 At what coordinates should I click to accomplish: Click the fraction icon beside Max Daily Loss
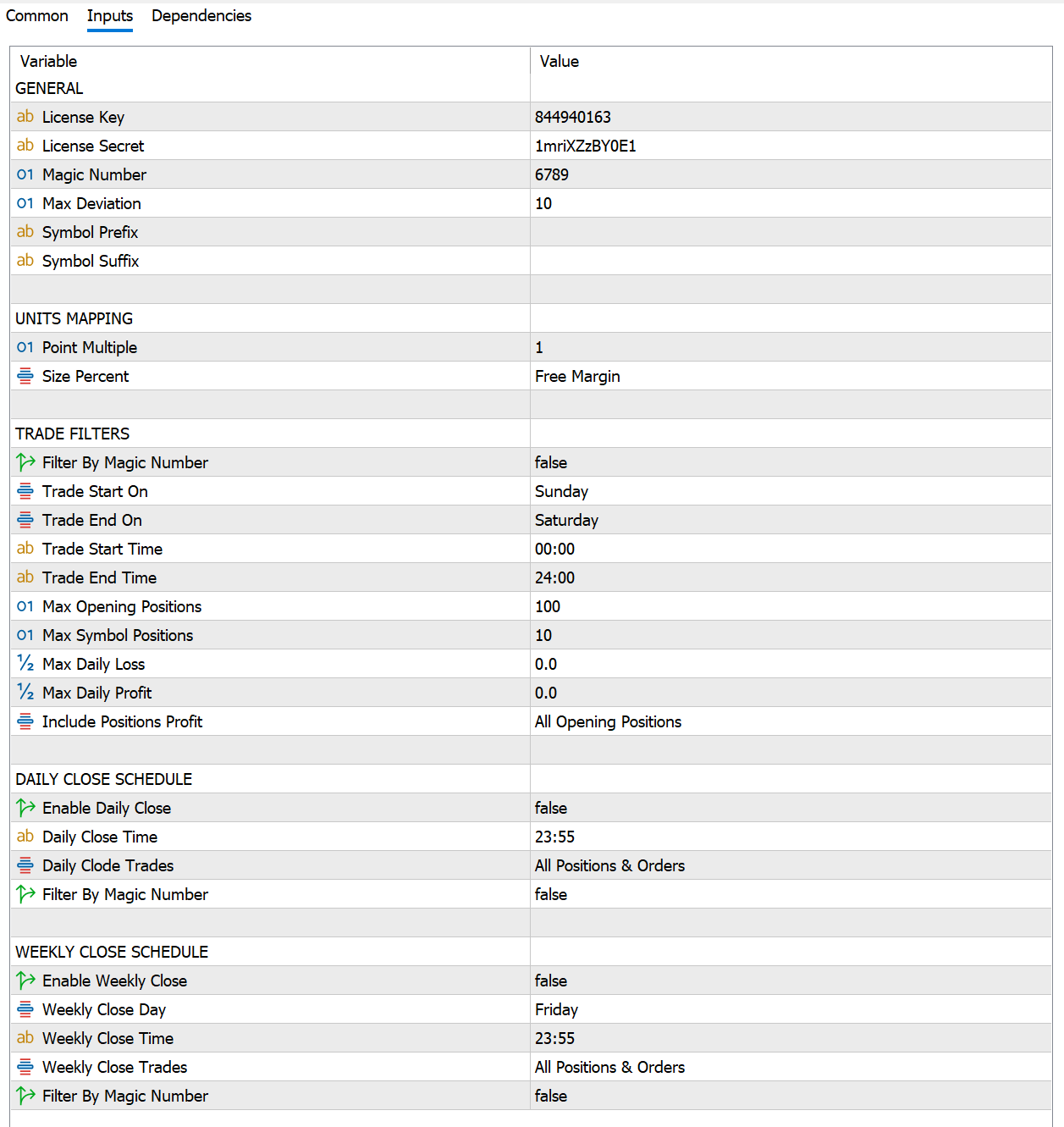(25, 664)
